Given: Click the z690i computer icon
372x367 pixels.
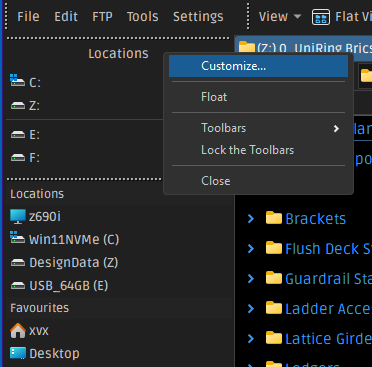Looking at the screenshot, I should 18,217.
